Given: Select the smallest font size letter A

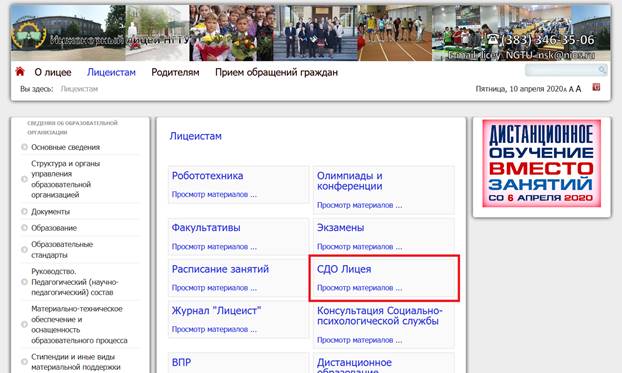Looking at the screenshot, I should tap(565, 90).
